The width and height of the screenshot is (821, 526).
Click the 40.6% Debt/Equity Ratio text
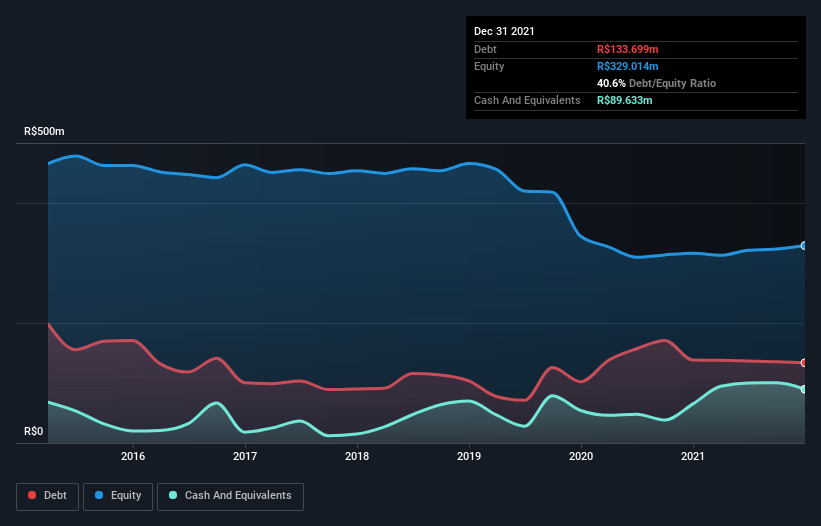(656, 83)
